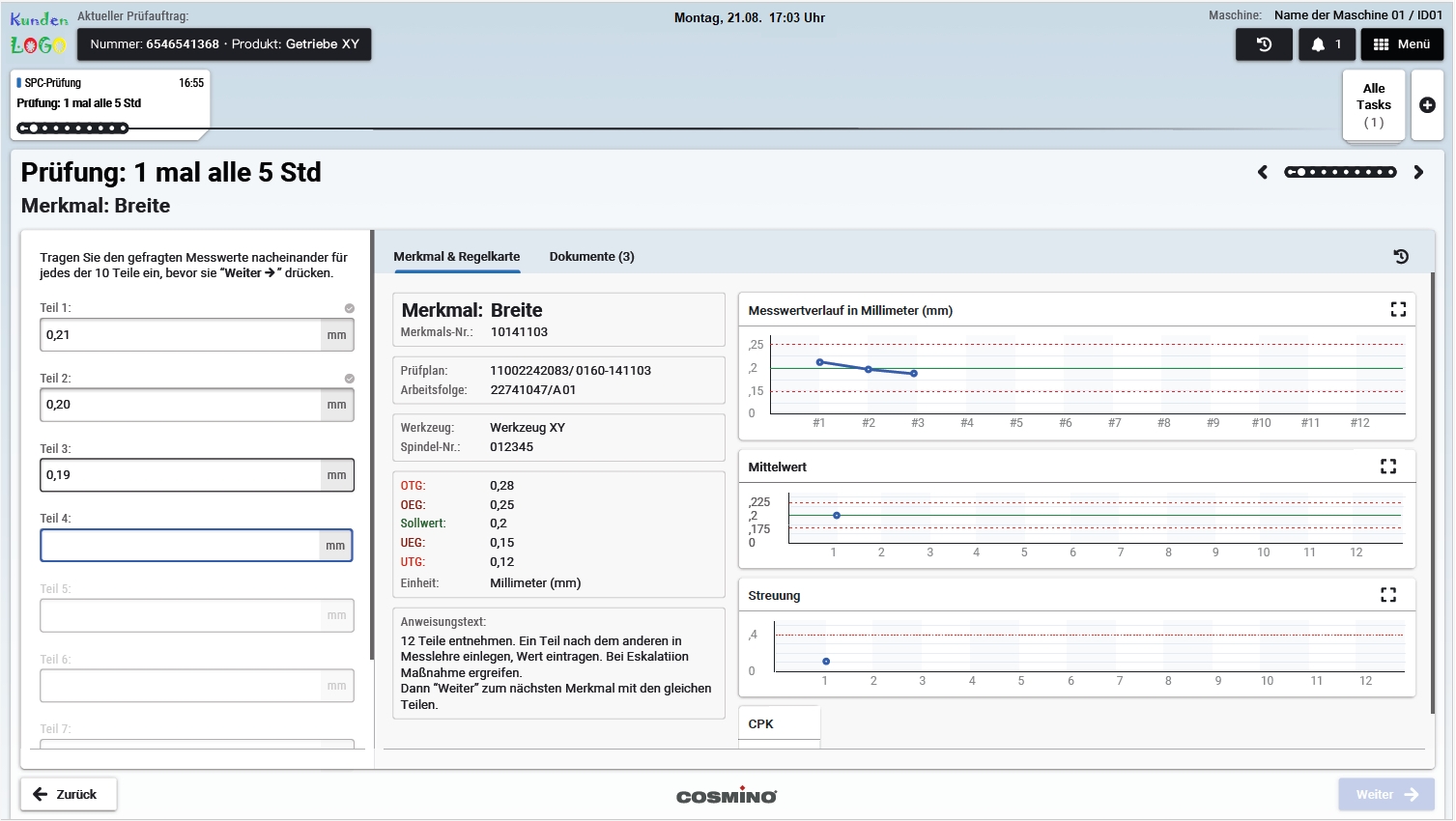Click the check mark beside Teil 1
The height and width of the screenshot is (821, 1456).
click(x=350, y=308)
